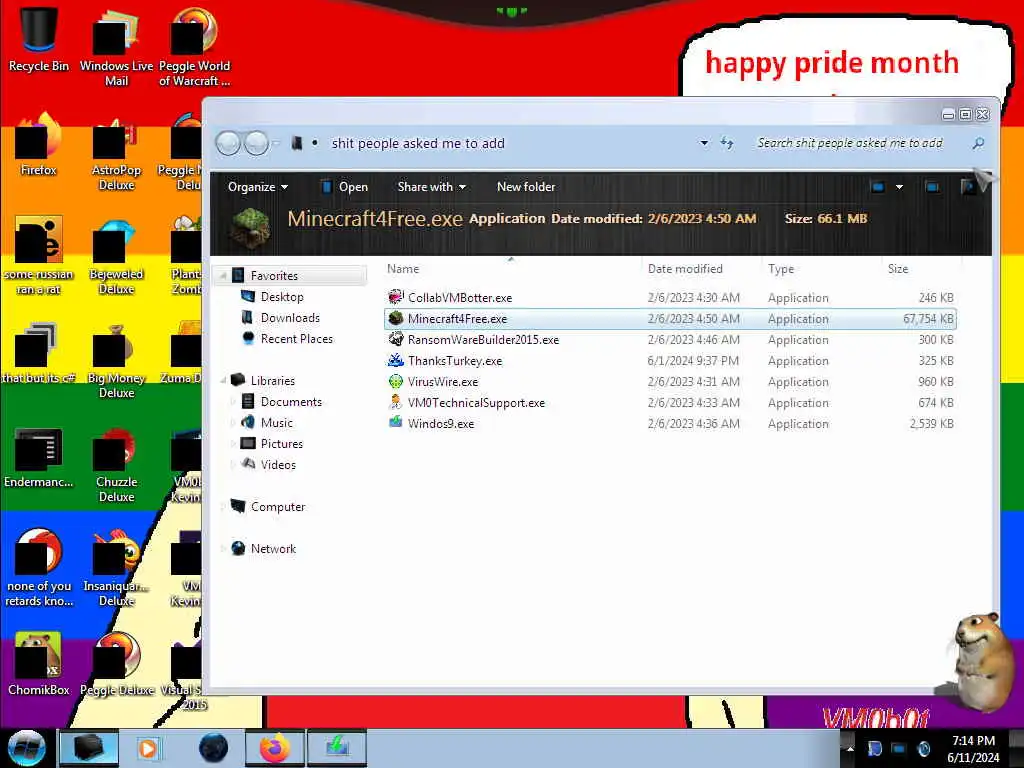Expand the Computer tree node
Screen dimensions: 1024x768
(x=223, y=506)
